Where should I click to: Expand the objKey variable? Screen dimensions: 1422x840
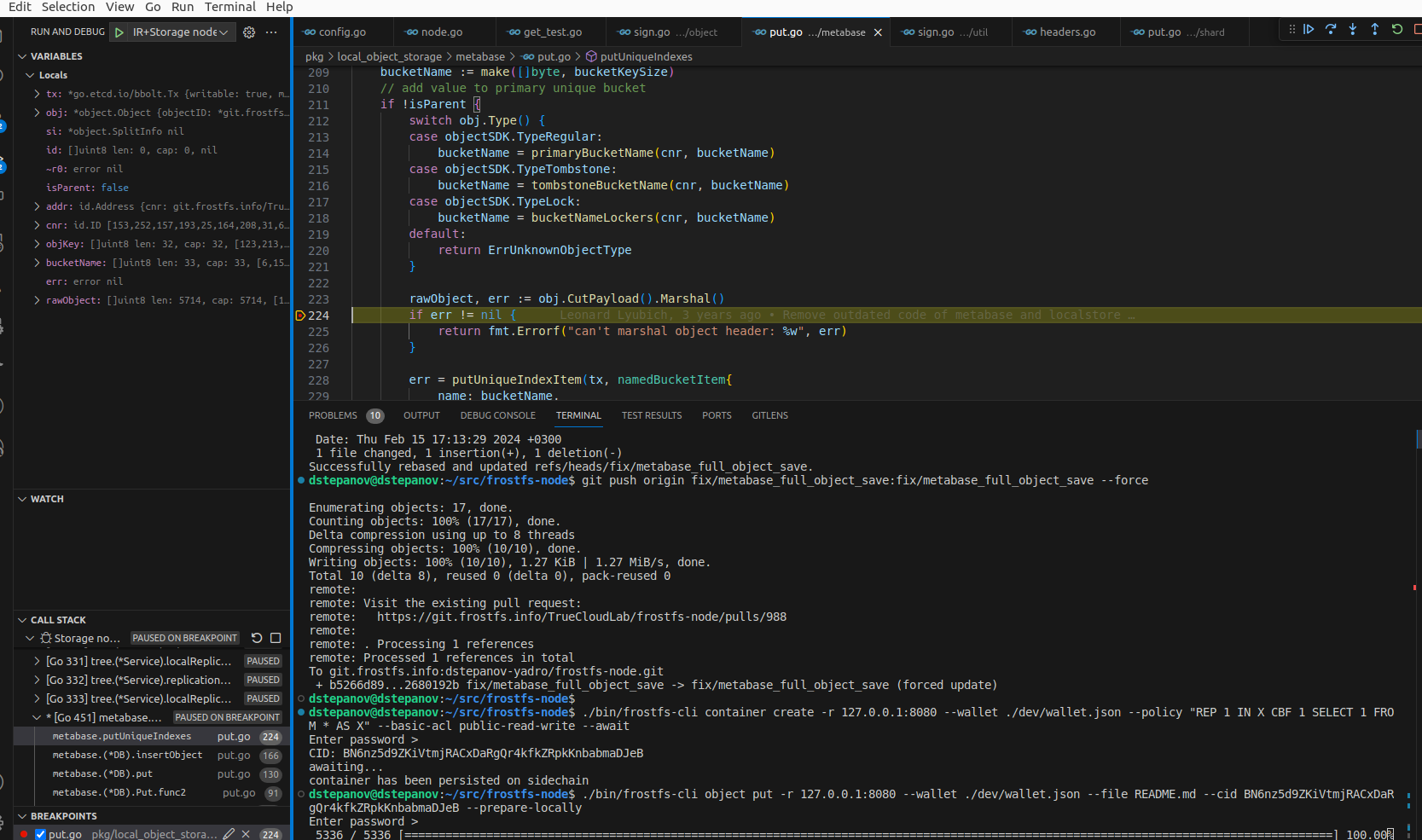[x=37, y=244]
